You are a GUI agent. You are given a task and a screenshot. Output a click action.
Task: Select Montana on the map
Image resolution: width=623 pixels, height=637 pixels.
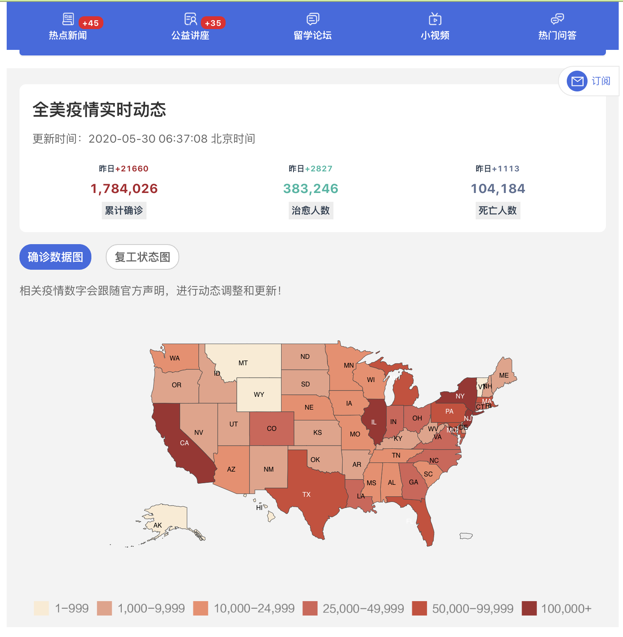click(x=245, y=362)
